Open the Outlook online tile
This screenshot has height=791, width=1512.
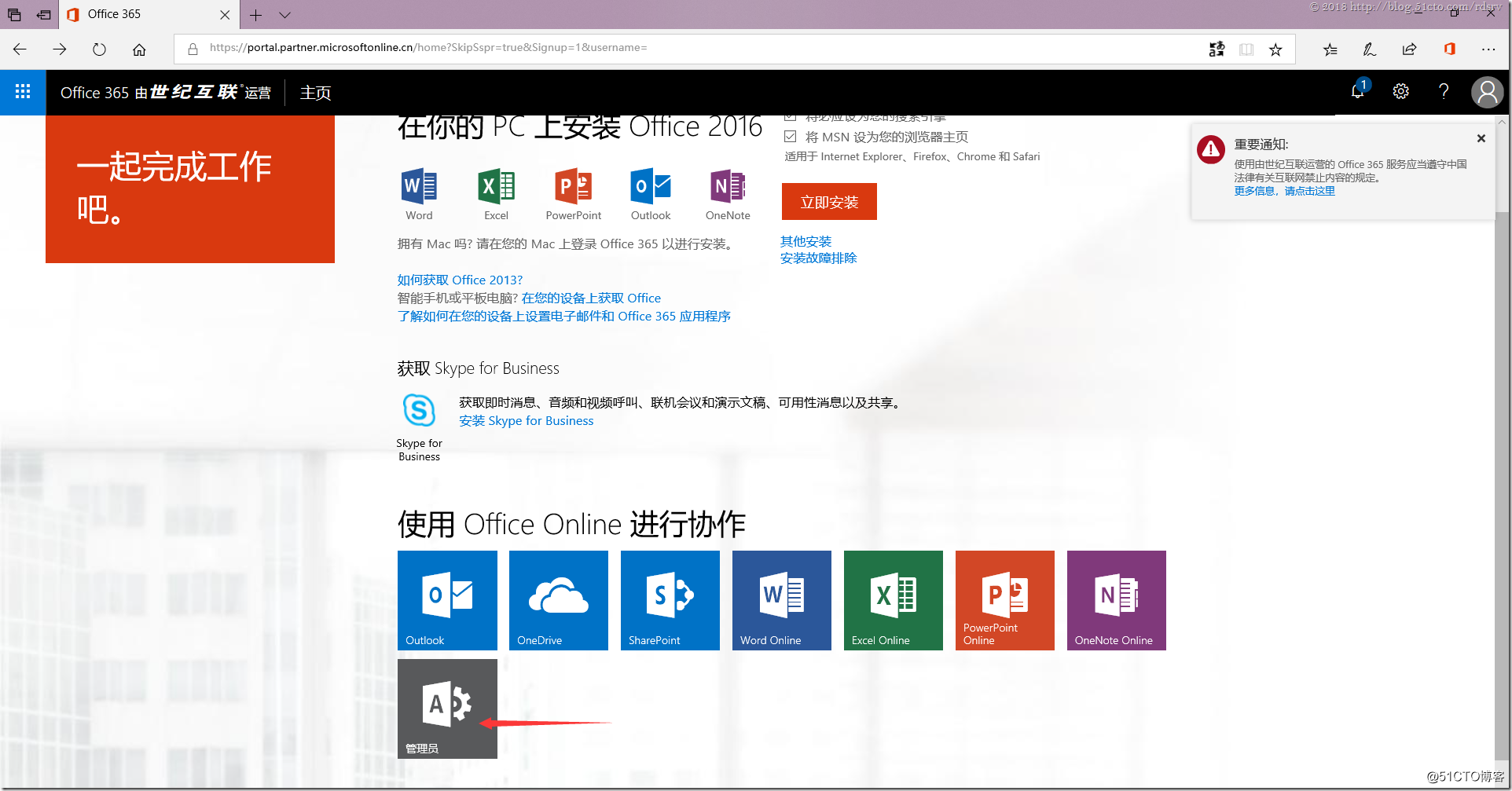coord(447,600)
